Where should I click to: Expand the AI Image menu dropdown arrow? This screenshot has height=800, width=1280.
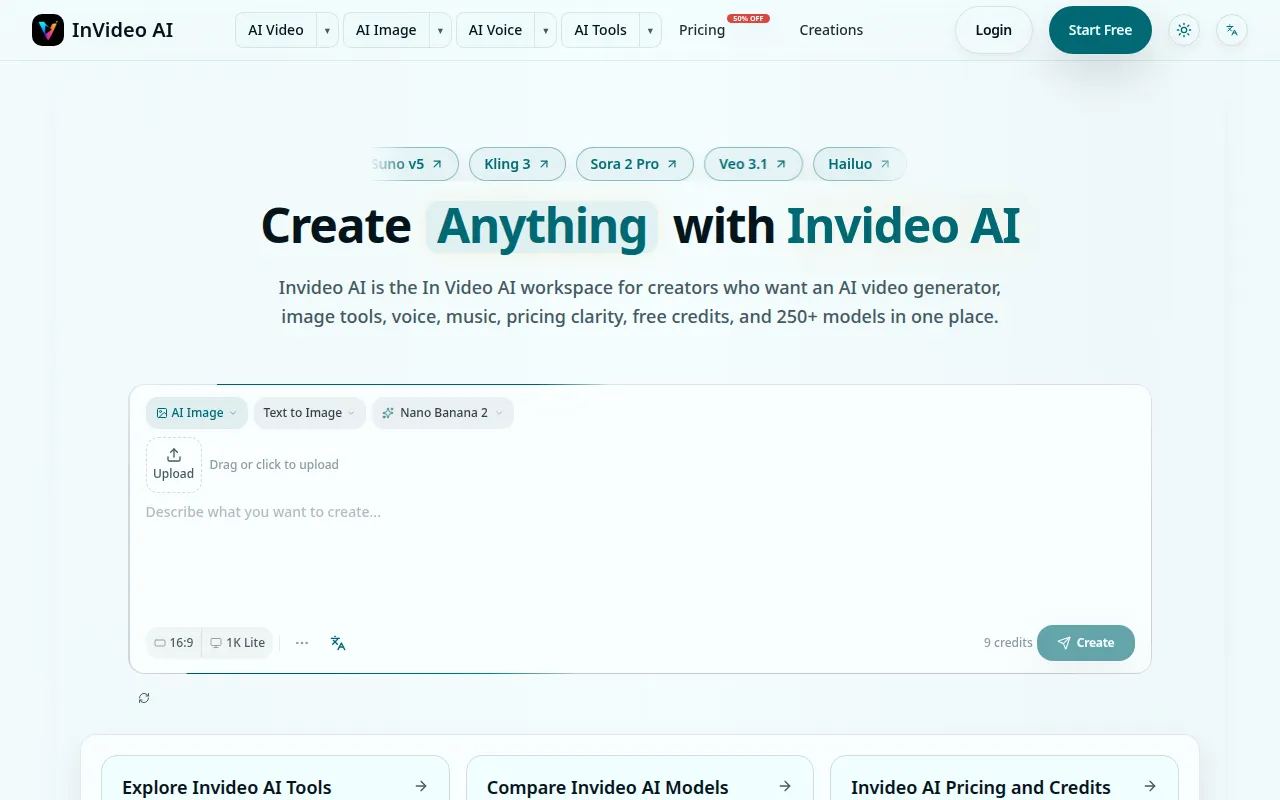[440, 30]
